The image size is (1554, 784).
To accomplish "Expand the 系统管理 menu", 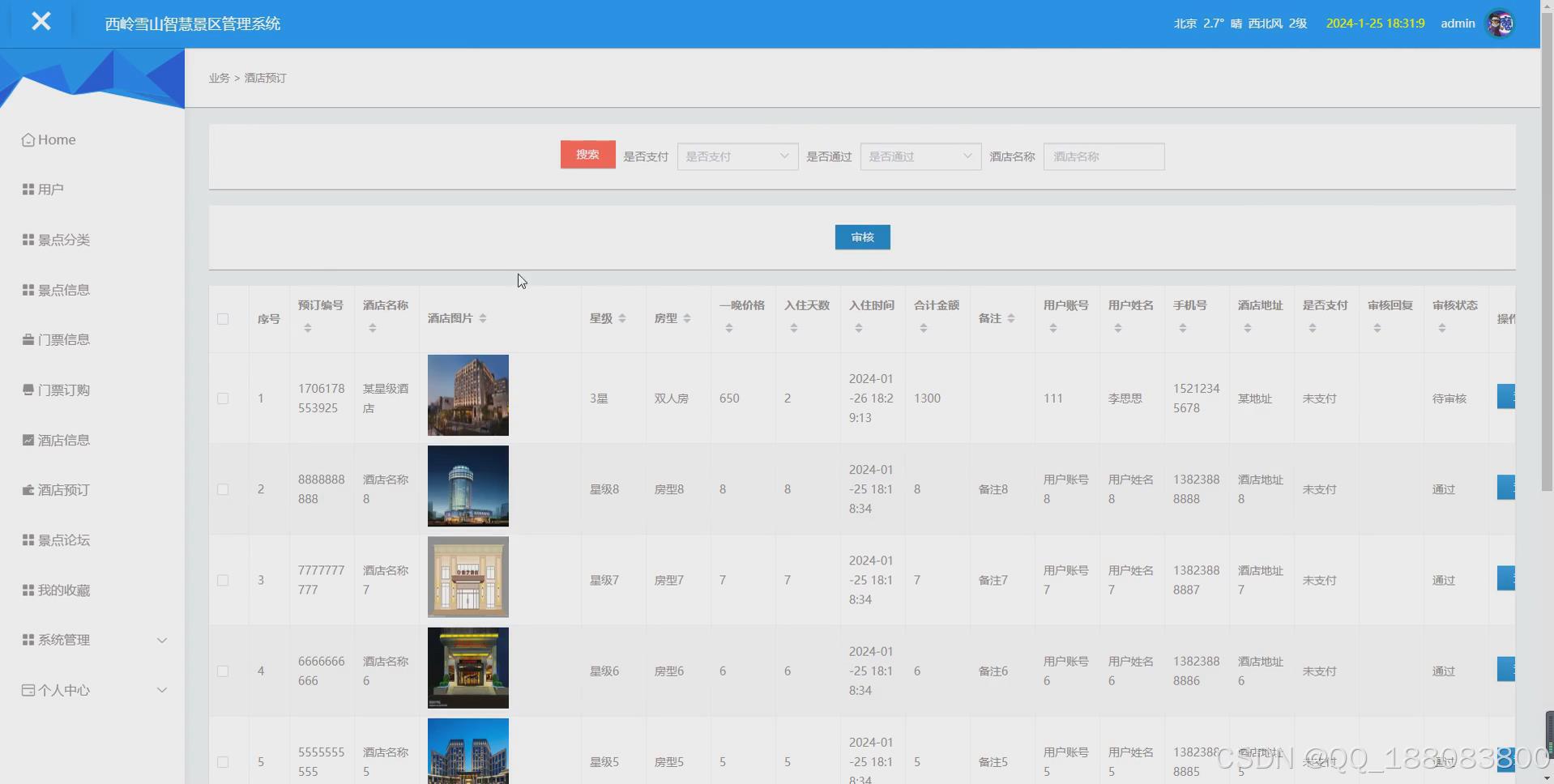I will click(64, 640).
